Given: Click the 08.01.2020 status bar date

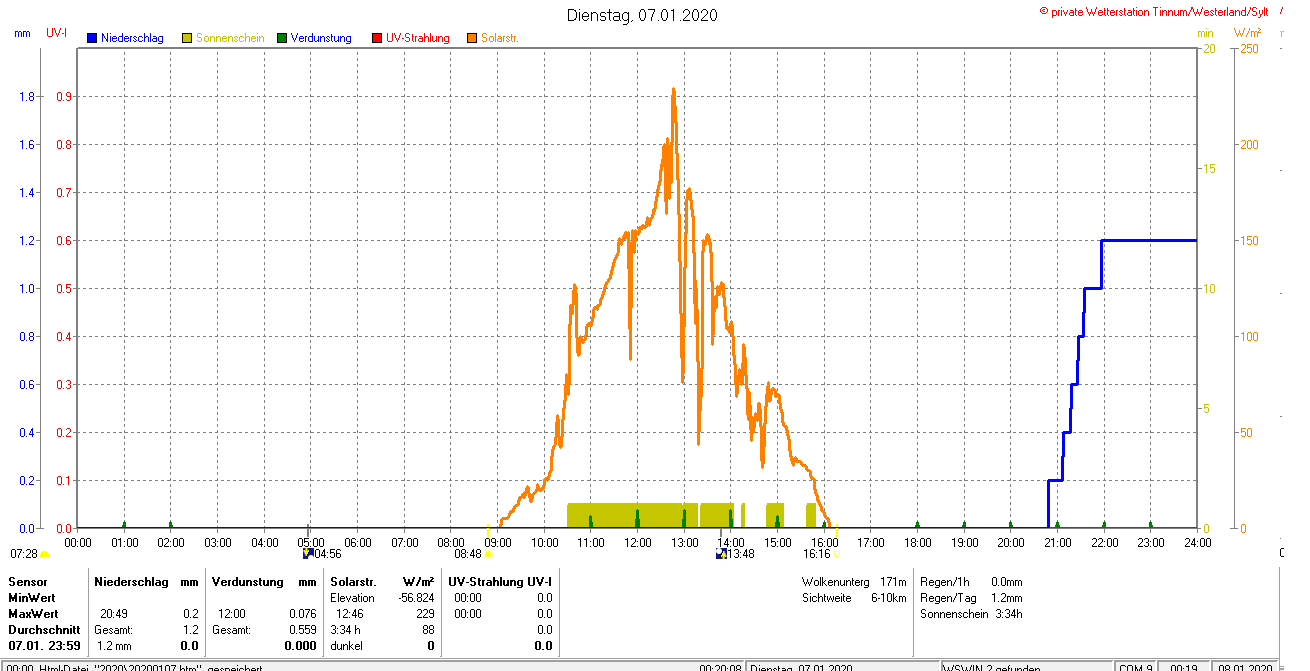Looking at the screenshot, I should 1245,667.
